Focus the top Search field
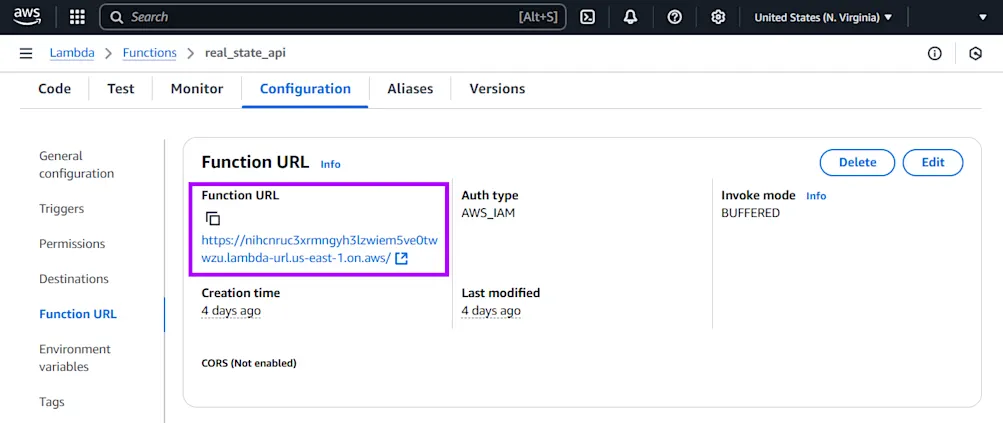 pyautogui.click(x=333, y=17)
